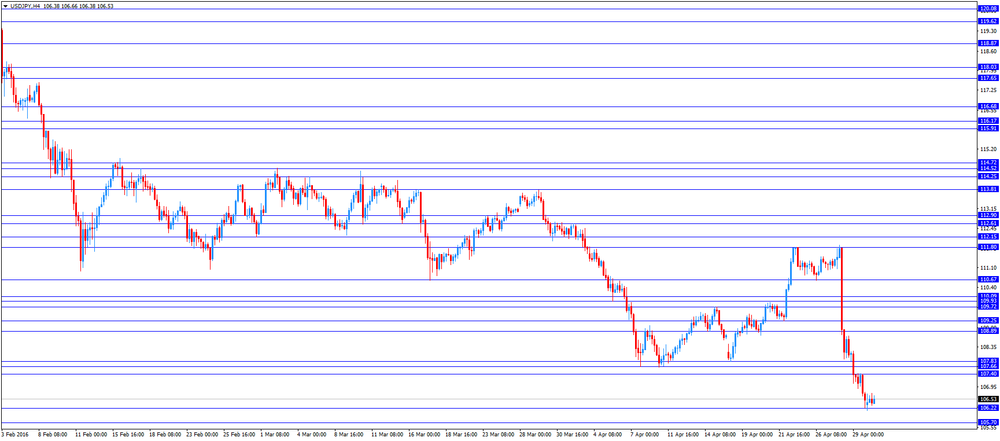Click the 7 Apr 00:00 time axis label
The height and width of the screenshot is (441, 1000).
647,435
